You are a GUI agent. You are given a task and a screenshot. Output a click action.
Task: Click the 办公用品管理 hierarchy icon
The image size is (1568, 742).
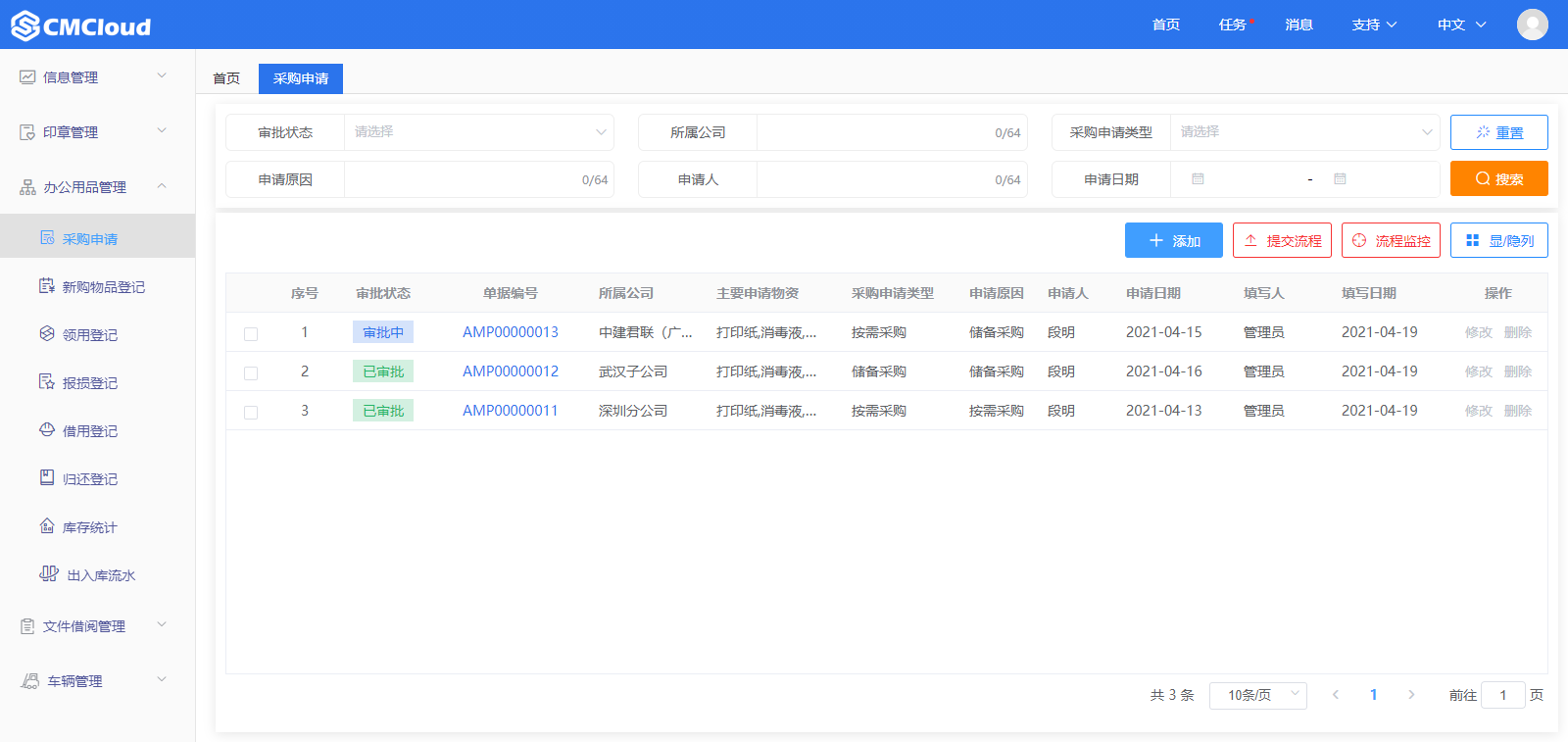coord(27,186)
